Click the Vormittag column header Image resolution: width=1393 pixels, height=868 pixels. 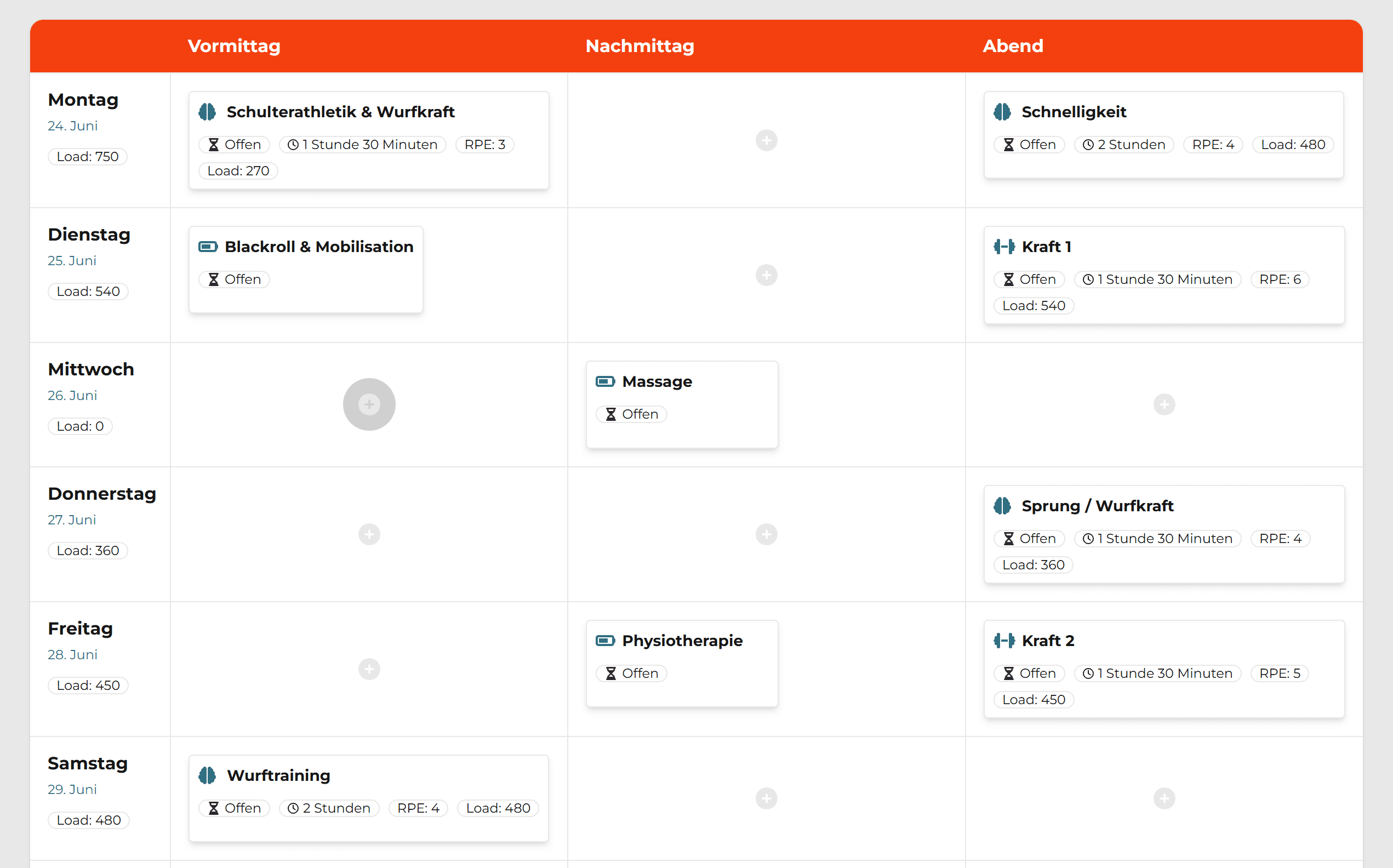coord(233,46)
